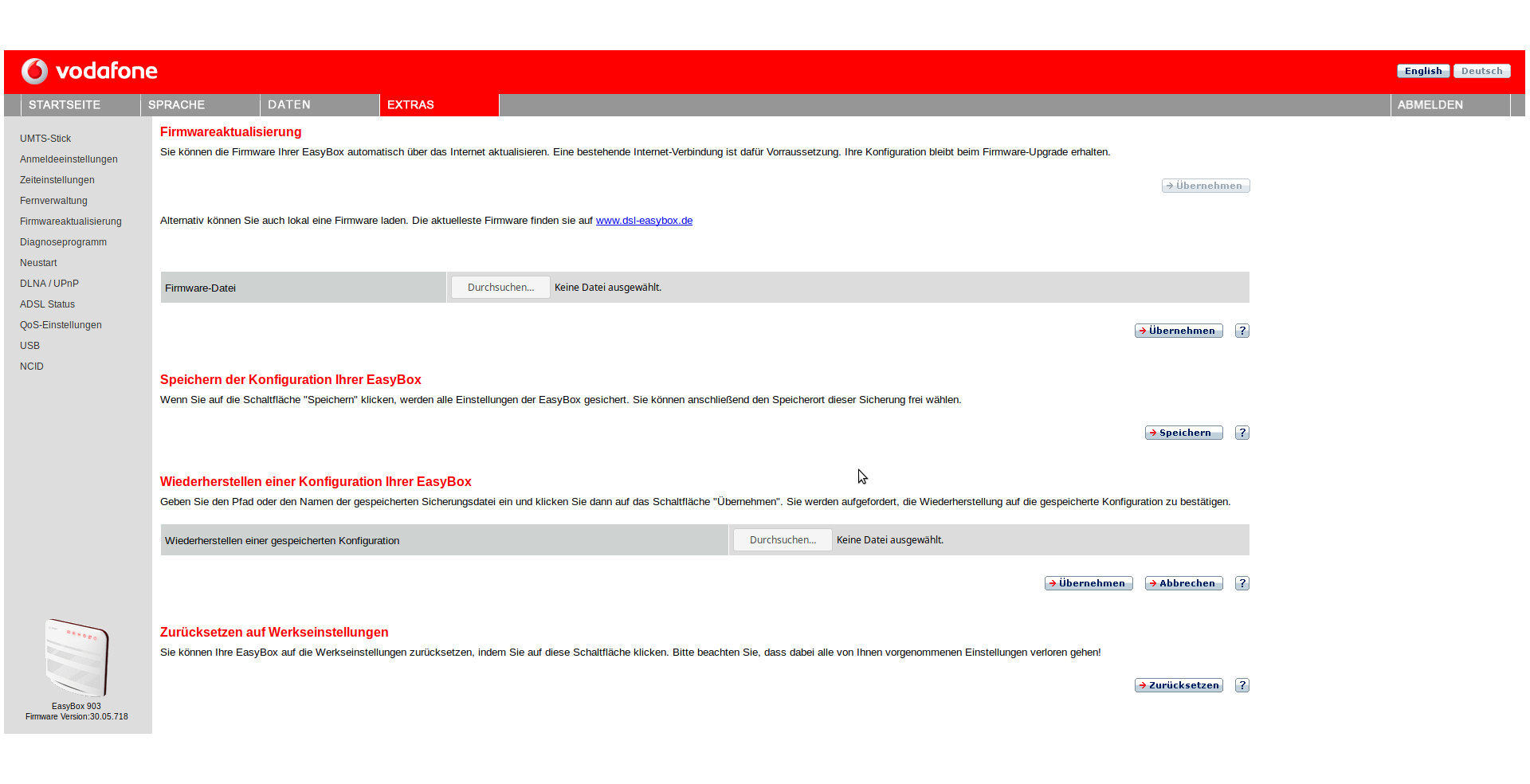1530x784 pixels.
Task: Open help for firmware file upload
Action: point(1242,331)
